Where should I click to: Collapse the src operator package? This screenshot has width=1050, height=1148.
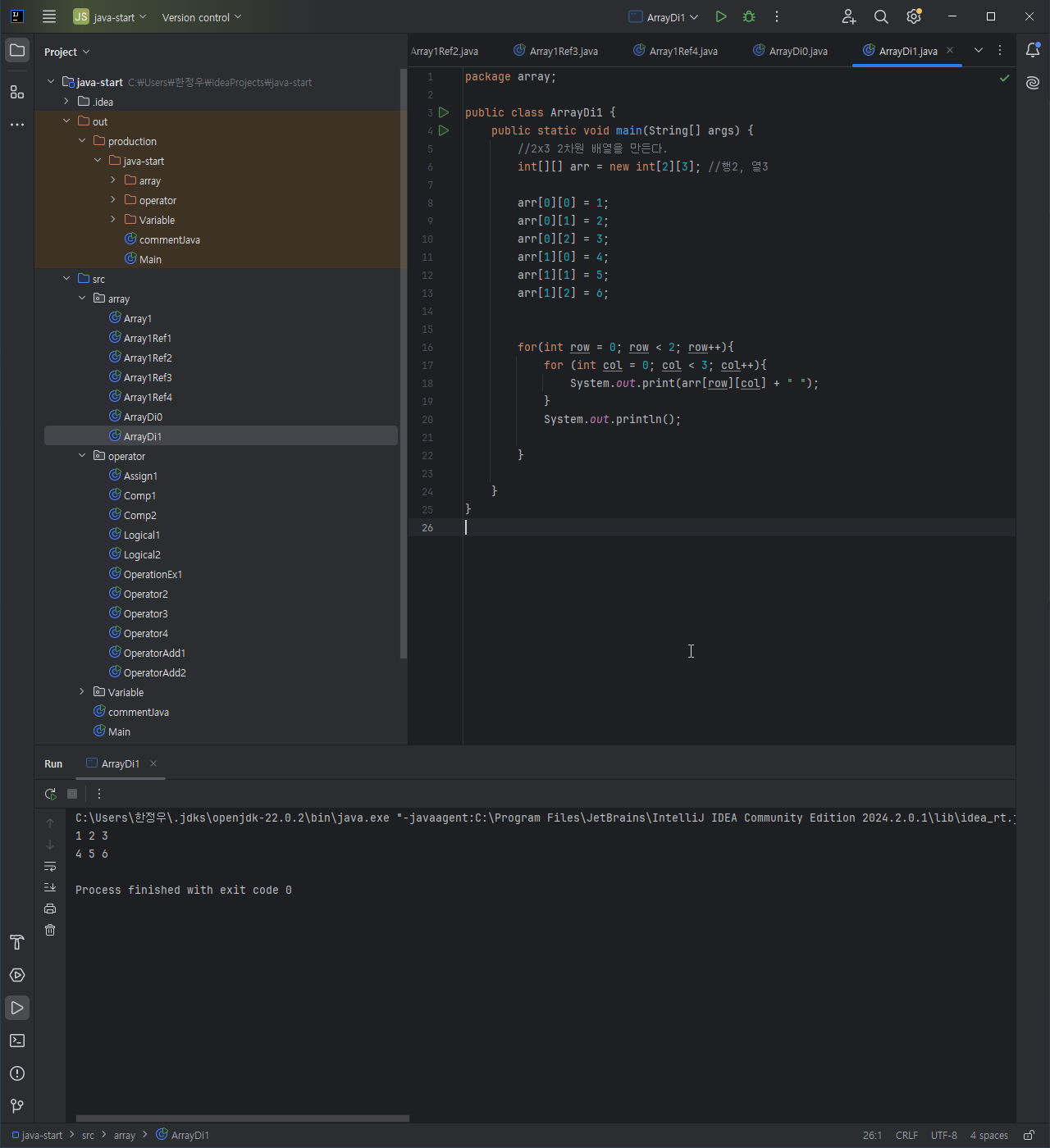pos(82,456)
